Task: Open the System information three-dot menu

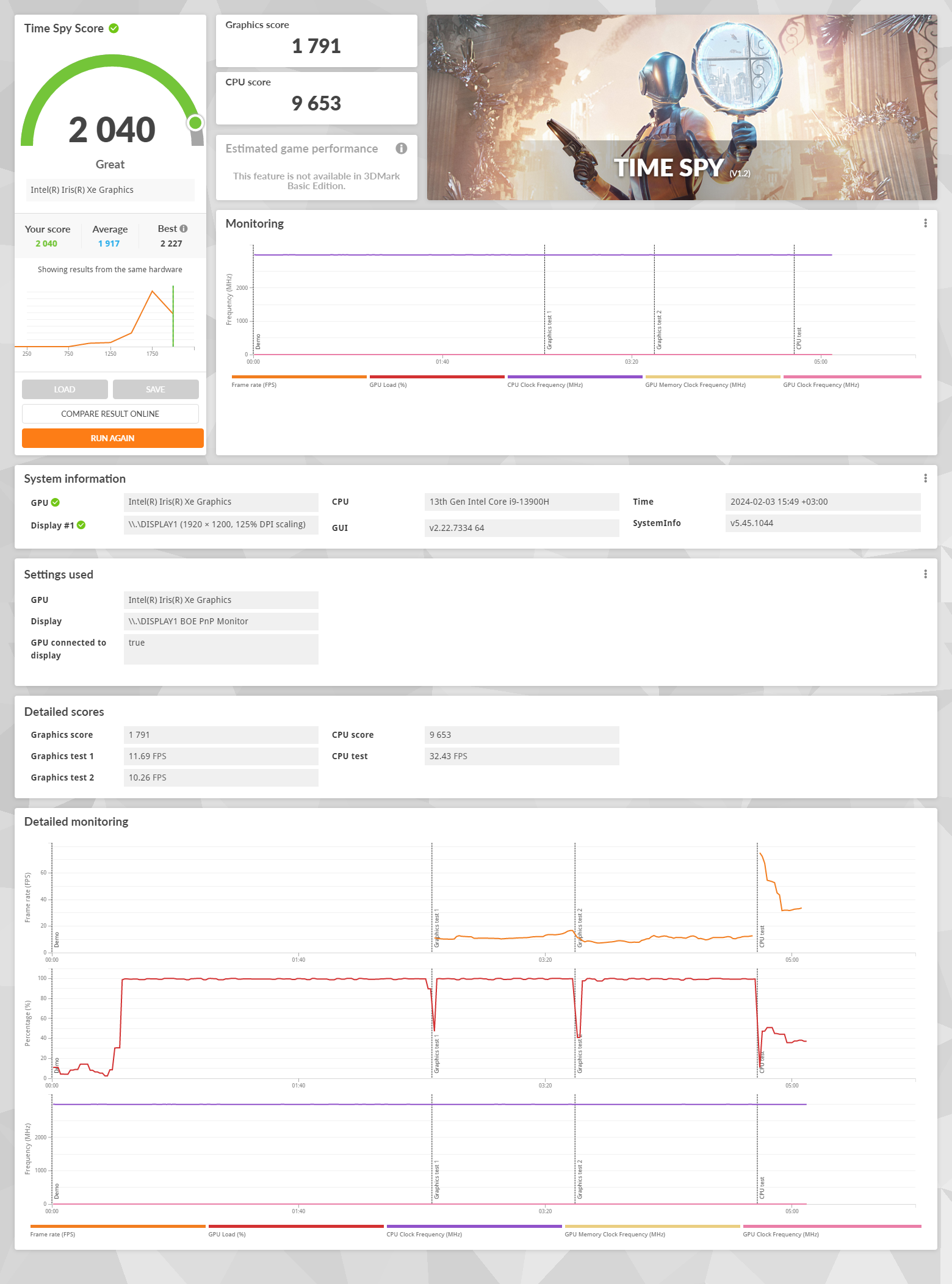Action: (925, 478)
